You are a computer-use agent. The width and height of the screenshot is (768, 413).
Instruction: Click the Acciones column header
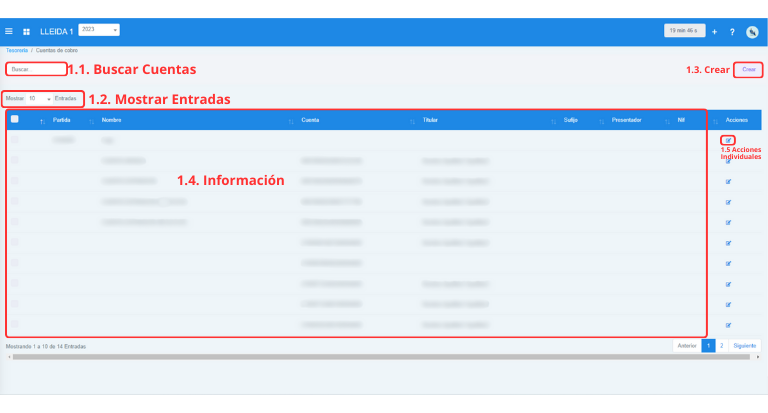[x=737, y=120]
